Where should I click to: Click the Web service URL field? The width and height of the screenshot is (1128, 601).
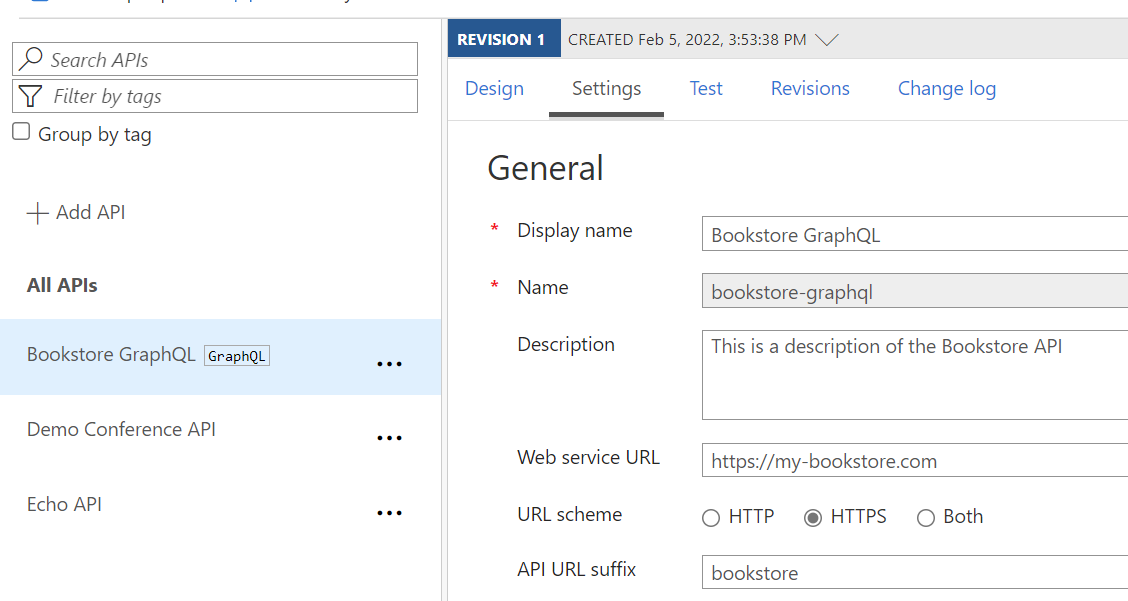coord(914,461)
